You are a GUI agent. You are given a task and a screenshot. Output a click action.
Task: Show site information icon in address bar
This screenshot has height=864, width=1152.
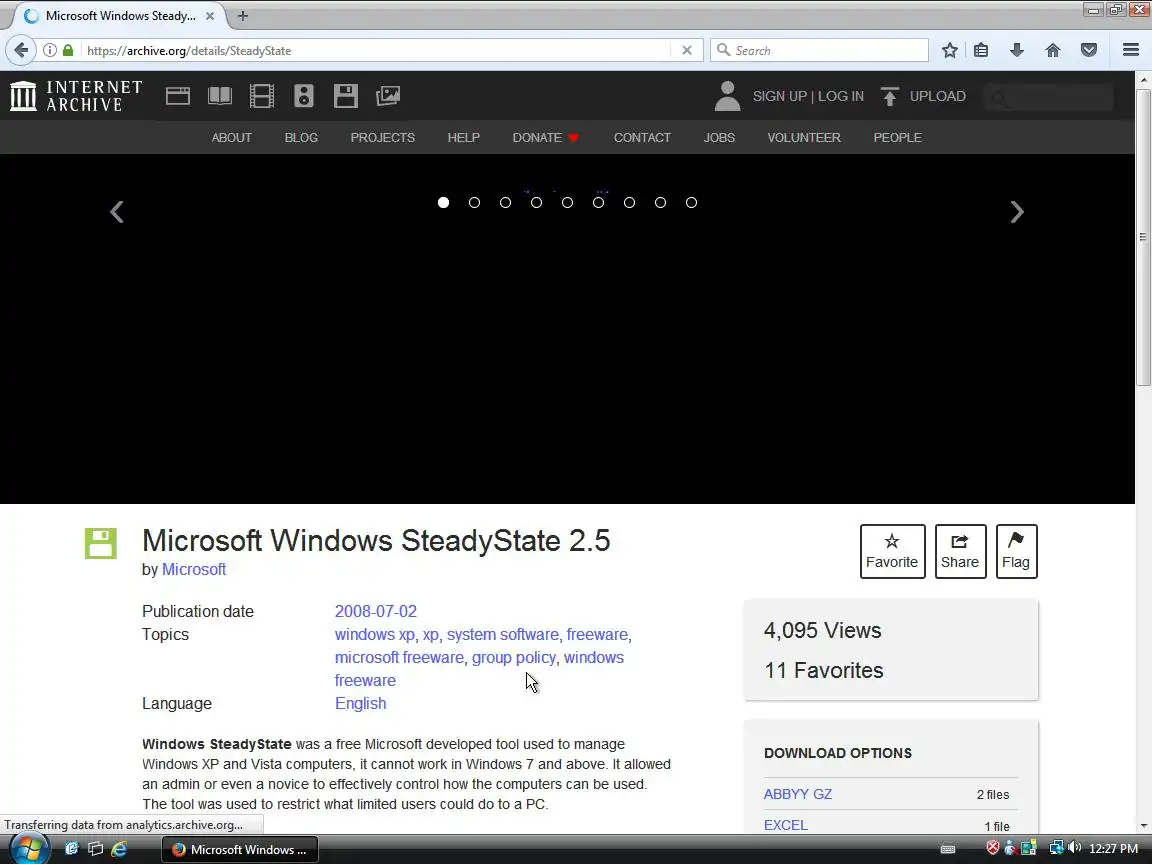point(49,50)
